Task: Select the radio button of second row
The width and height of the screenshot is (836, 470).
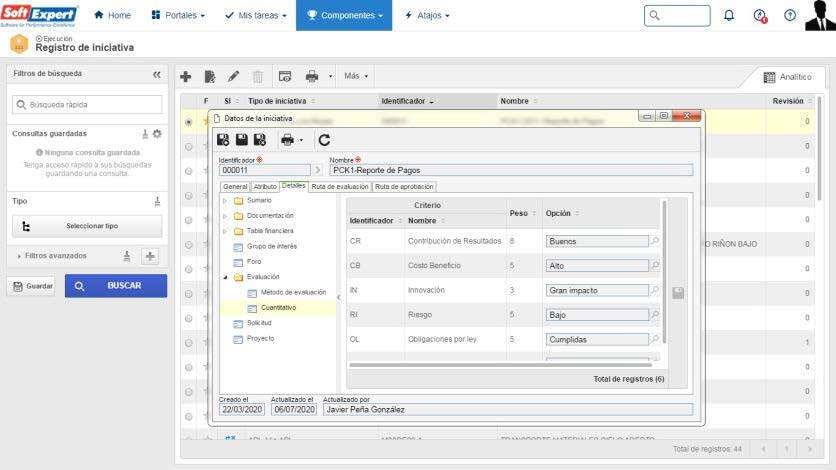Action: pos(189,147)
